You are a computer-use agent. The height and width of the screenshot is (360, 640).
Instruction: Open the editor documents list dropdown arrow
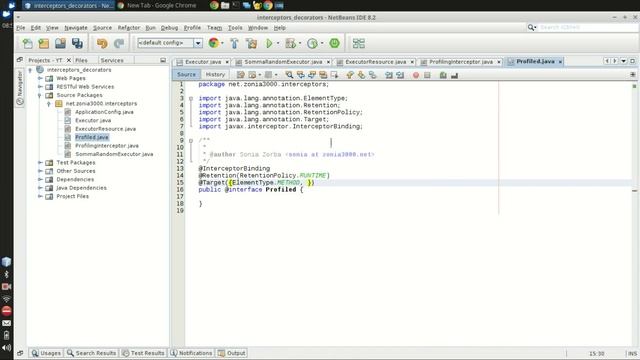pyautogui.click(x=624, y=61)
